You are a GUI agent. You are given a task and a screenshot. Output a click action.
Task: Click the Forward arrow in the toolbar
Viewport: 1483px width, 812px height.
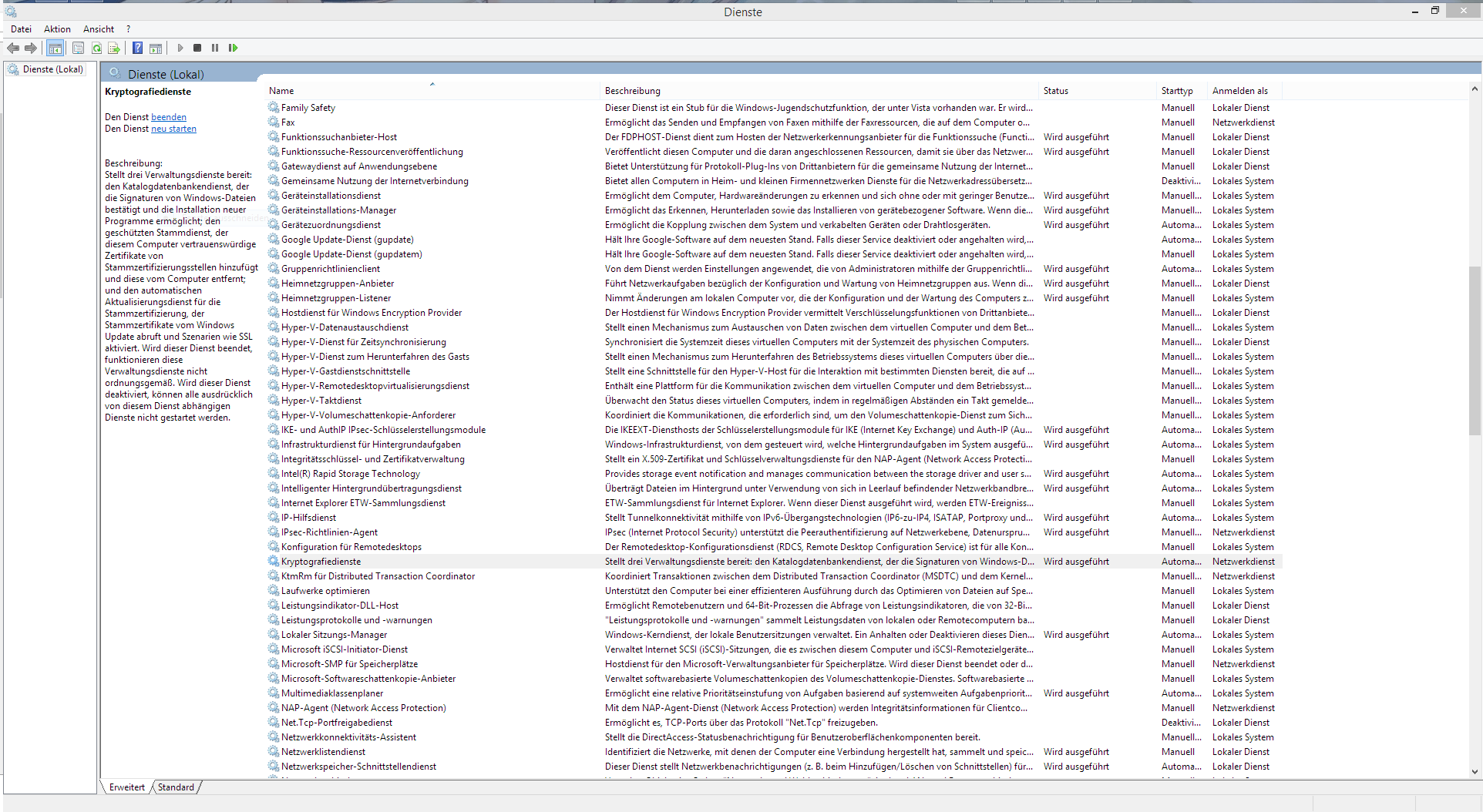click(31, 48)
